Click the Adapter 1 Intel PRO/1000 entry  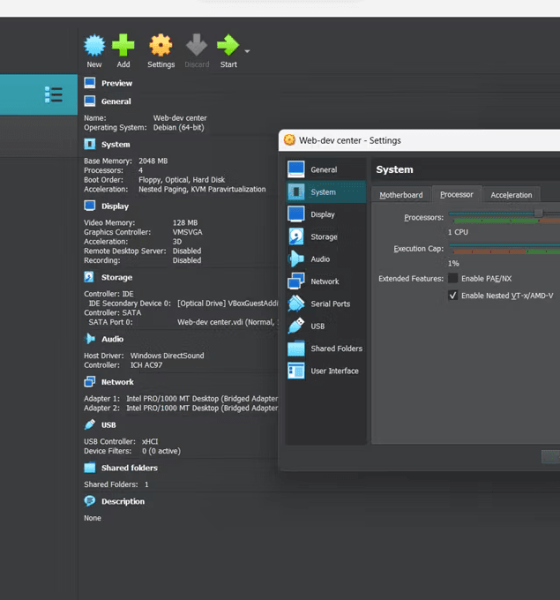pyautogui.click(x=202, y=398)
